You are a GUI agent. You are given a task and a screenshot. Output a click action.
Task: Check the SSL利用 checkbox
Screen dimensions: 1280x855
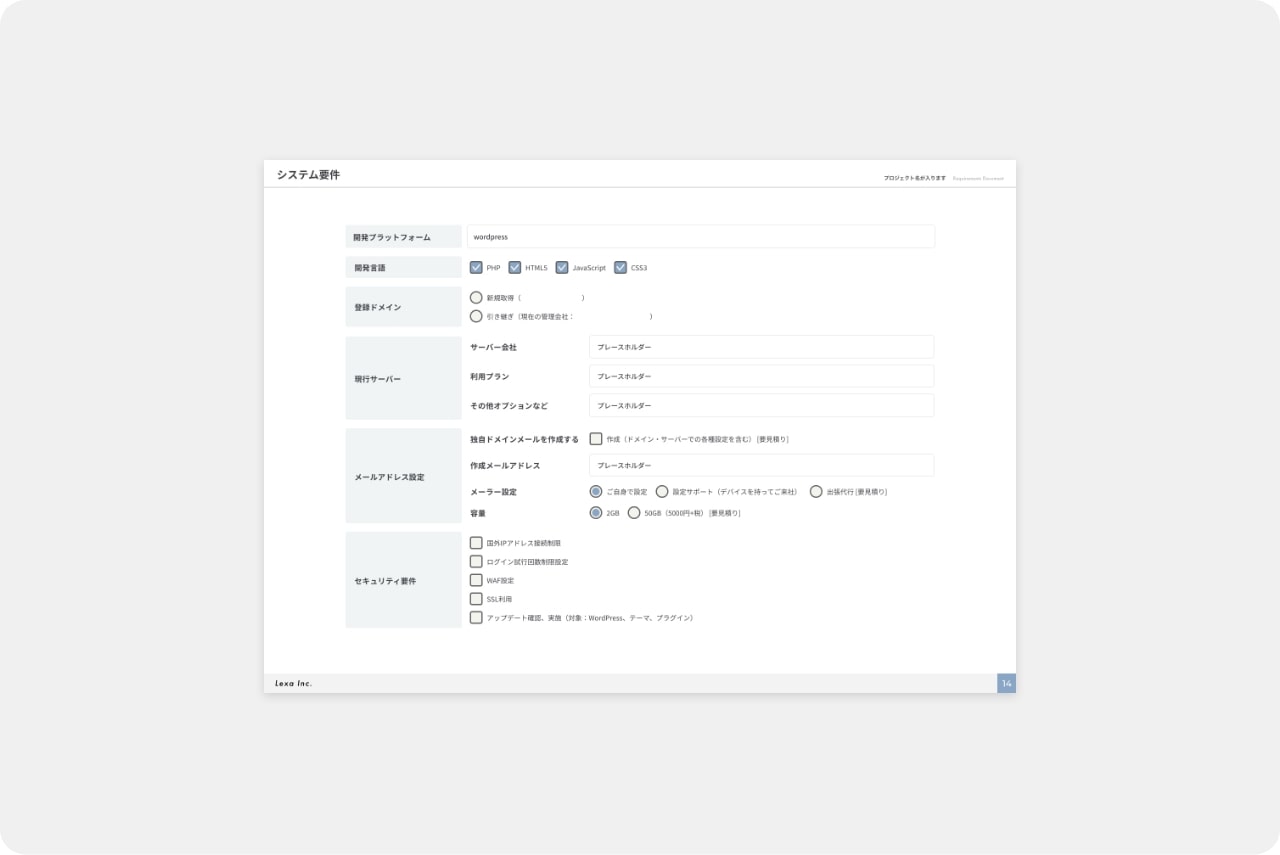[476, 598]
